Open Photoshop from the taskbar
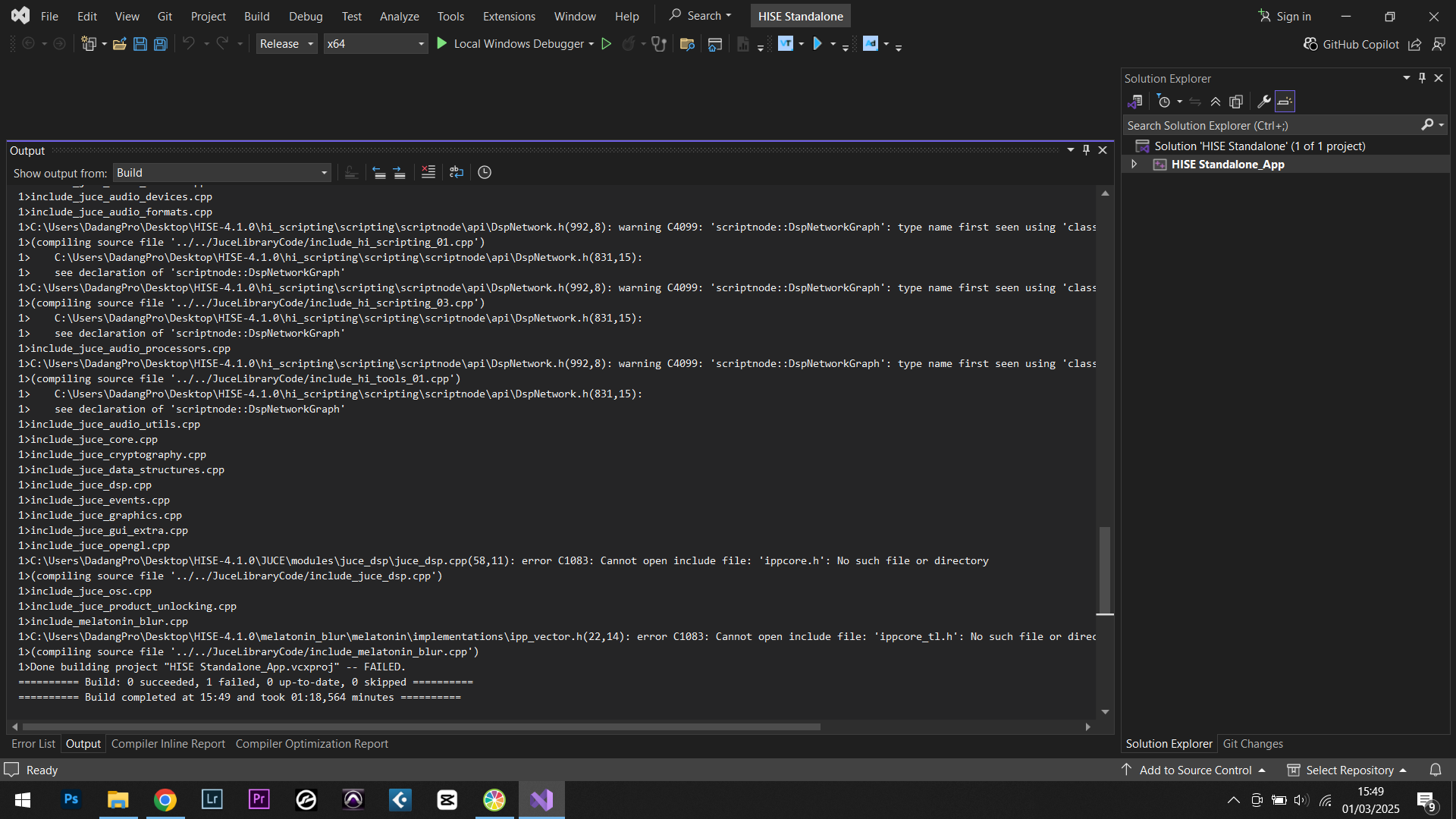Viewport: 1456px width, 819px height. 71,799
